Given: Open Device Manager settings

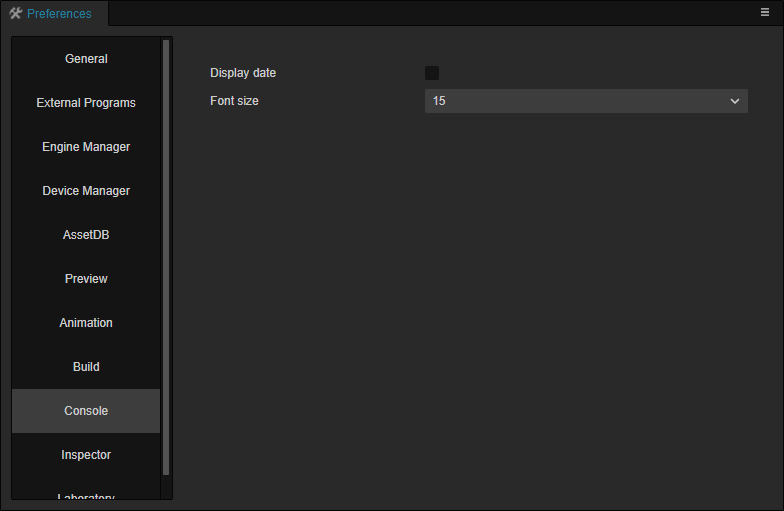Looking at the screenshot, I should pyautogui.click(x=86, y=191).
